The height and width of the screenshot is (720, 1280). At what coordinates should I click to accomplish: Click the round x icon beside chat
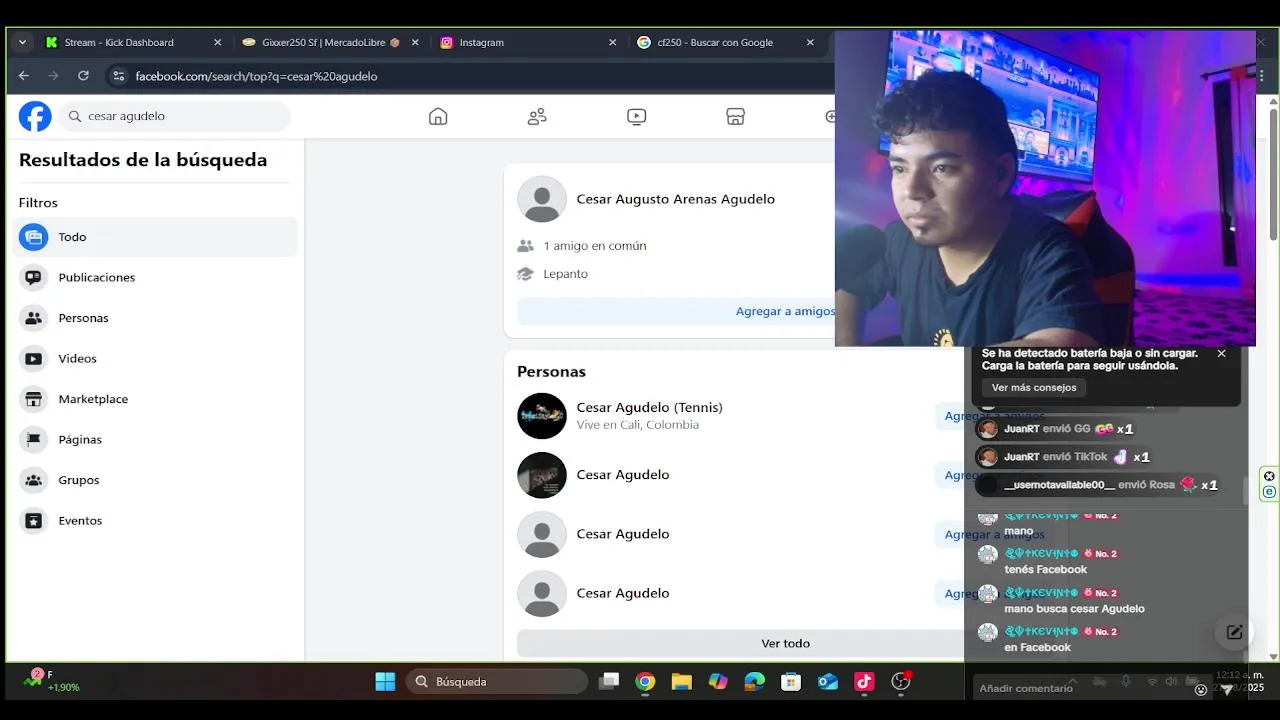click(1269, 476)
